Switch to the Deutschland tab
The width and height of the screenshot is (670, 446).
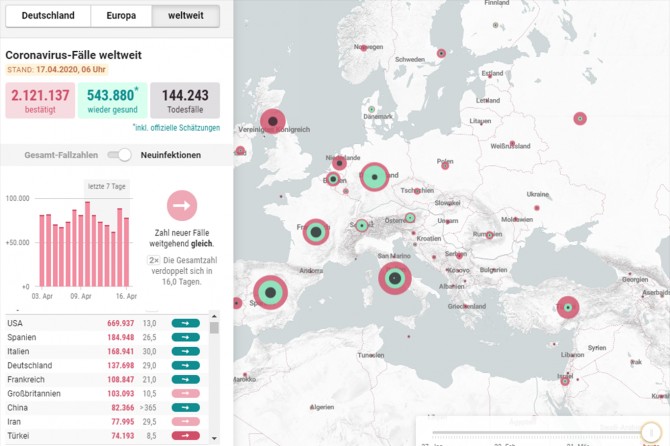tap(47, 16)
